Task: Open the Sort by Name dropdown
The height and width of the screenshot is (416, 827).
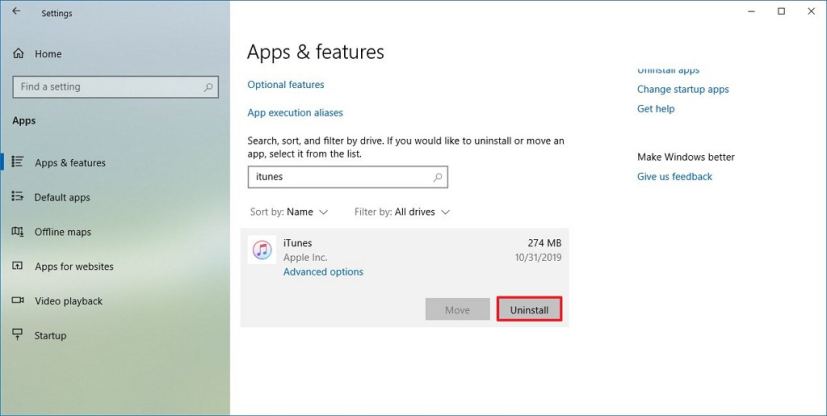Action: click(289, 212)
